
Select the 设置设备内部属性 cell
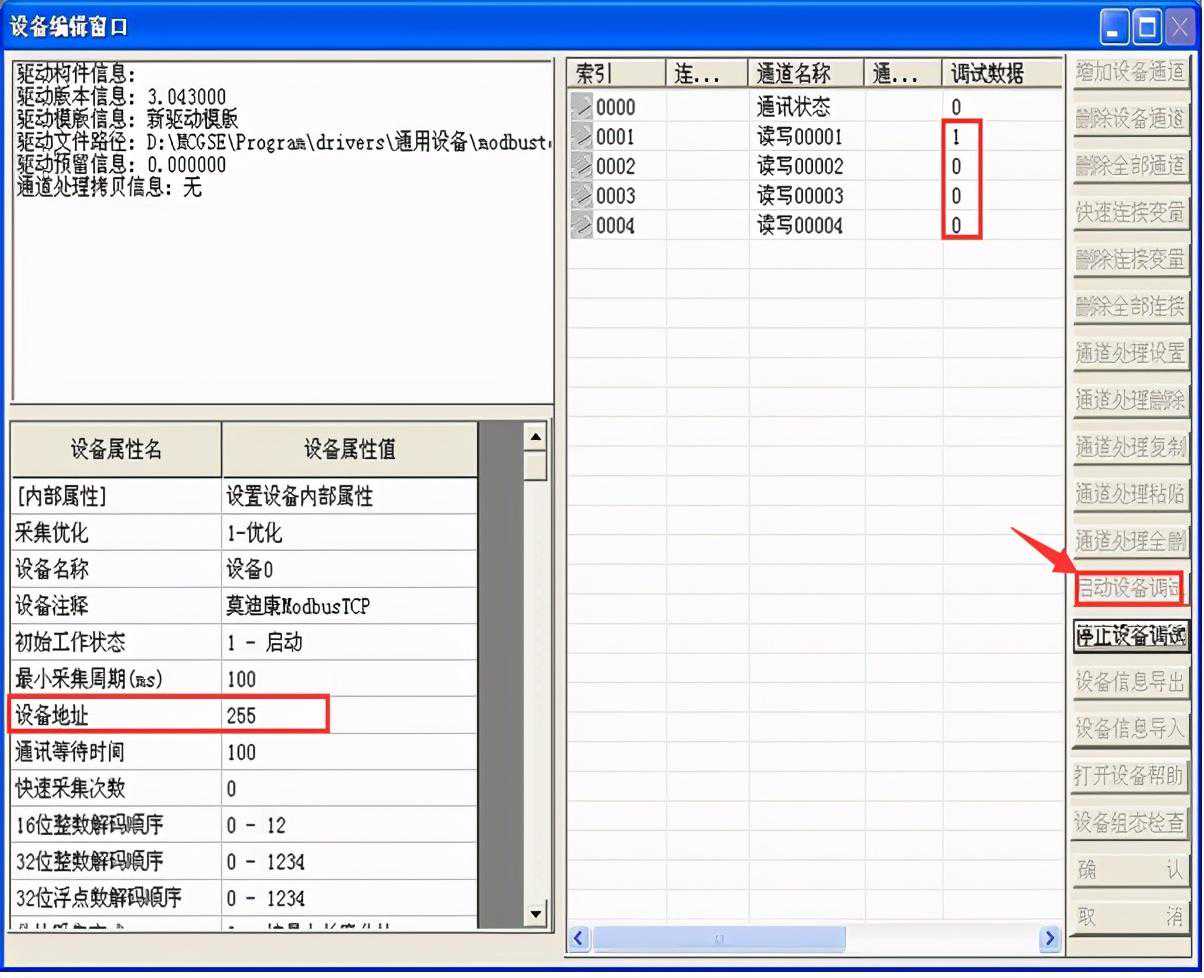(348, 496)
